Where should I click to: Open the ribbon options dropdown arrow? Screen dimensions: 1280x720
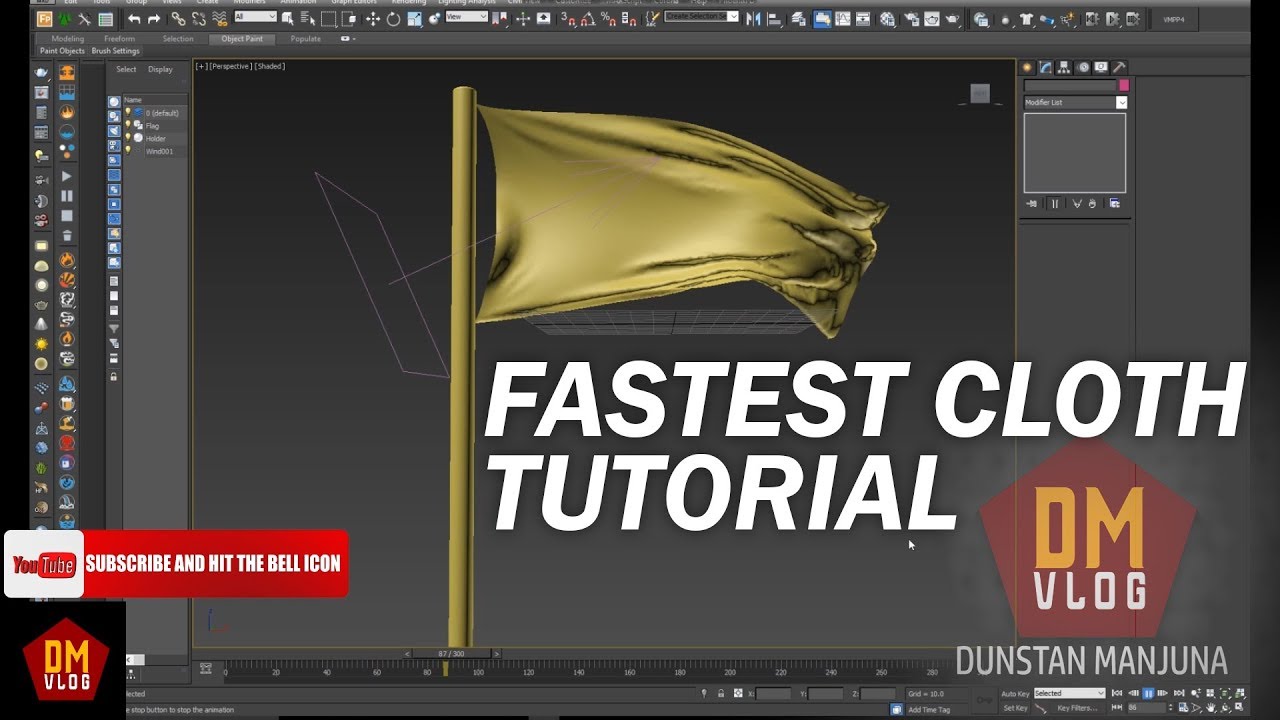tap(348, 38)
